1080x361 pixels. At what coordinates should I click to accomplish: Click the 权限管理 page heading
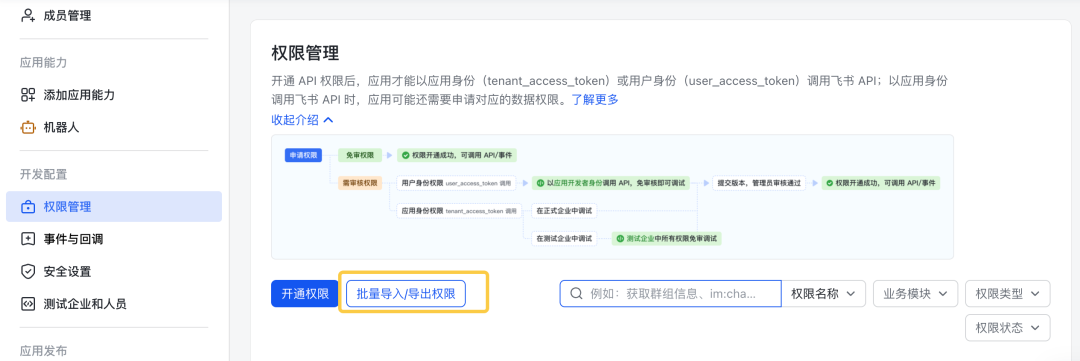point(305,53)
